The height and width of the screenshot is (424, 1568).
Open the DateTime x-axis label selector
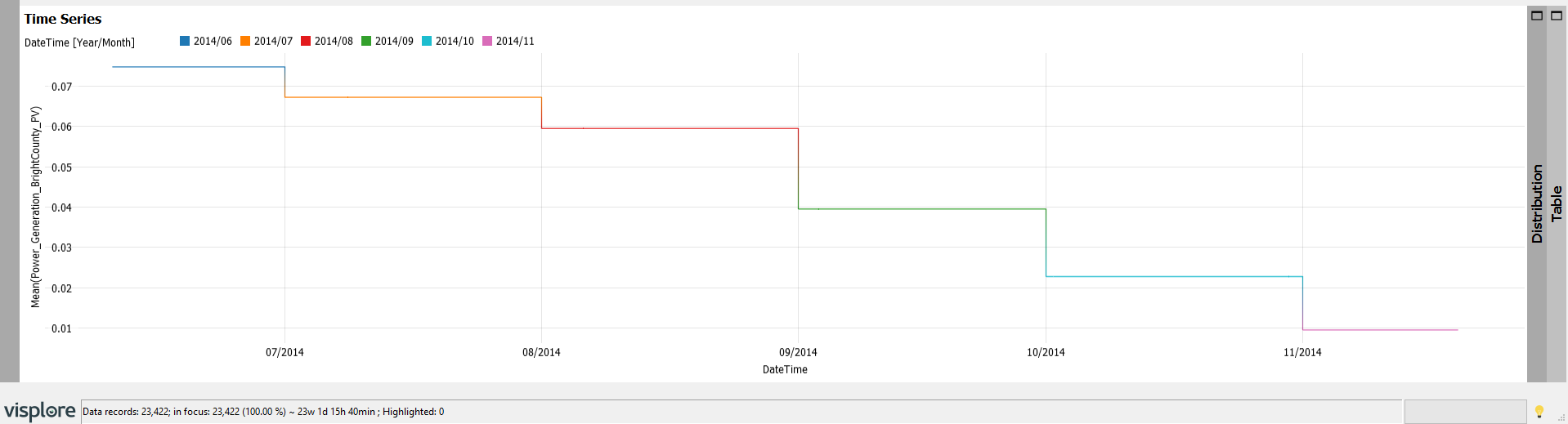pos(785,369)
